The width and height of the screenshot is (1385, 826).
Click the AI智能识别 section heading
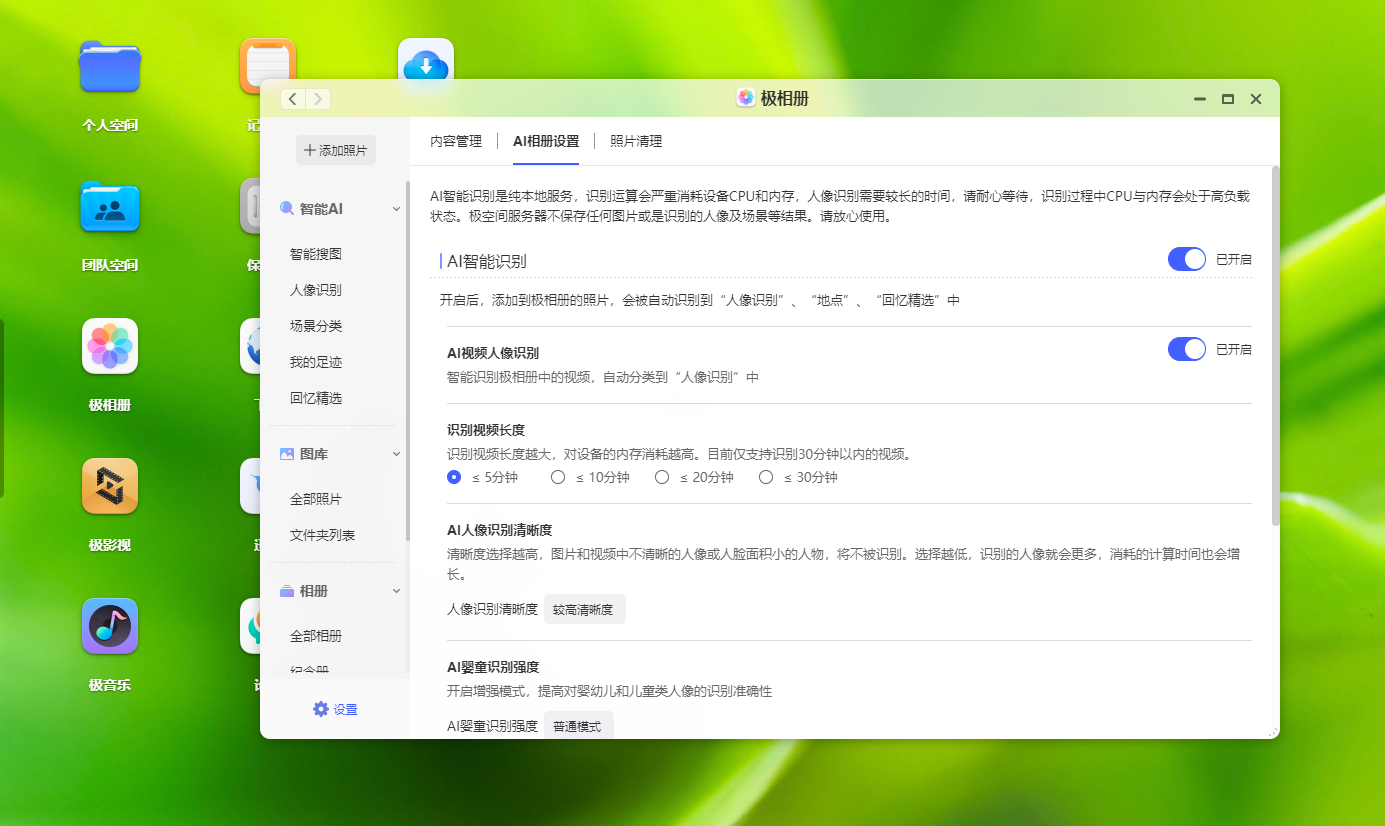coord(487,261)
